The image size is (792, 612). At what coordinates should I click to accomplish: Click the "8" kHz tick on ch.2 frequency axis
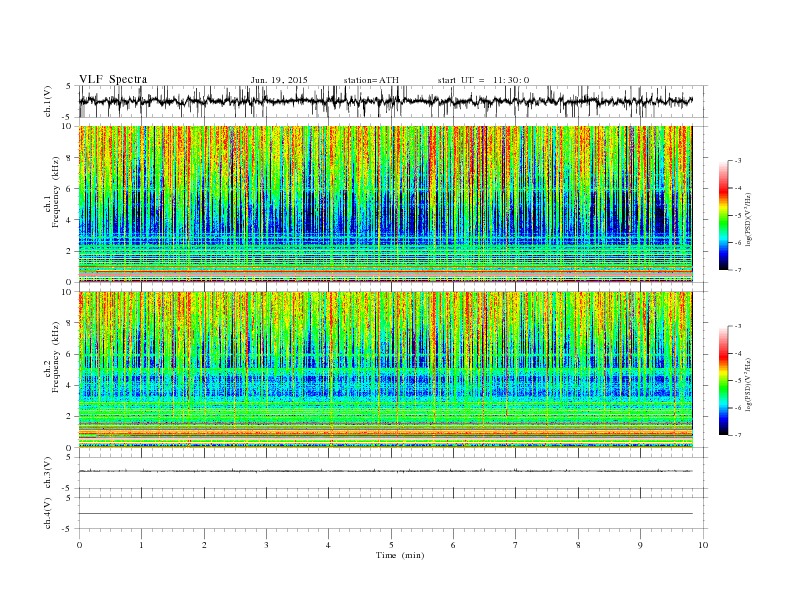tap(69, 323)
